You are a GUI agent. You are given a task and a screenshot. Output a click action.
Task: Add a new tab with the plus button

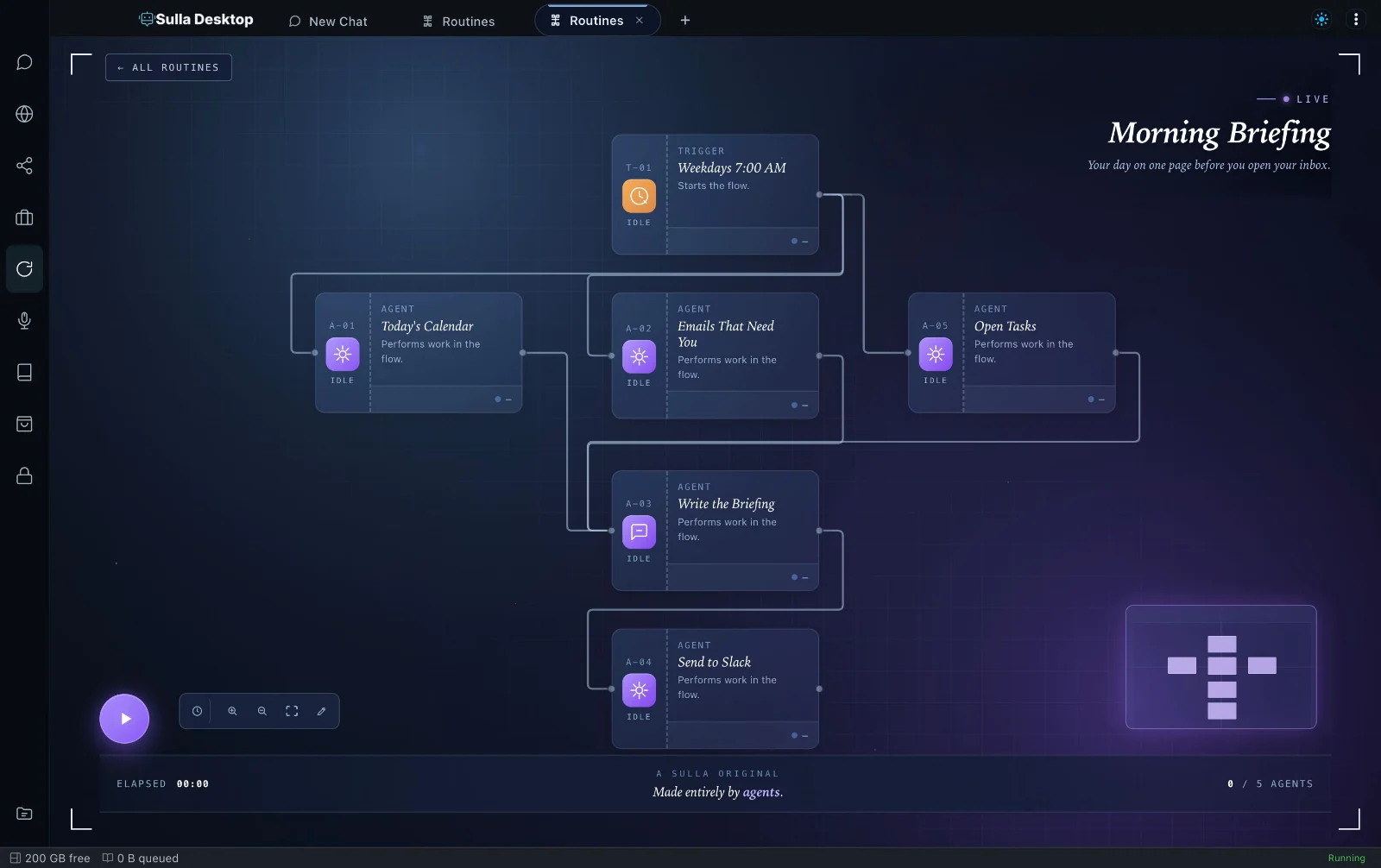685,21
